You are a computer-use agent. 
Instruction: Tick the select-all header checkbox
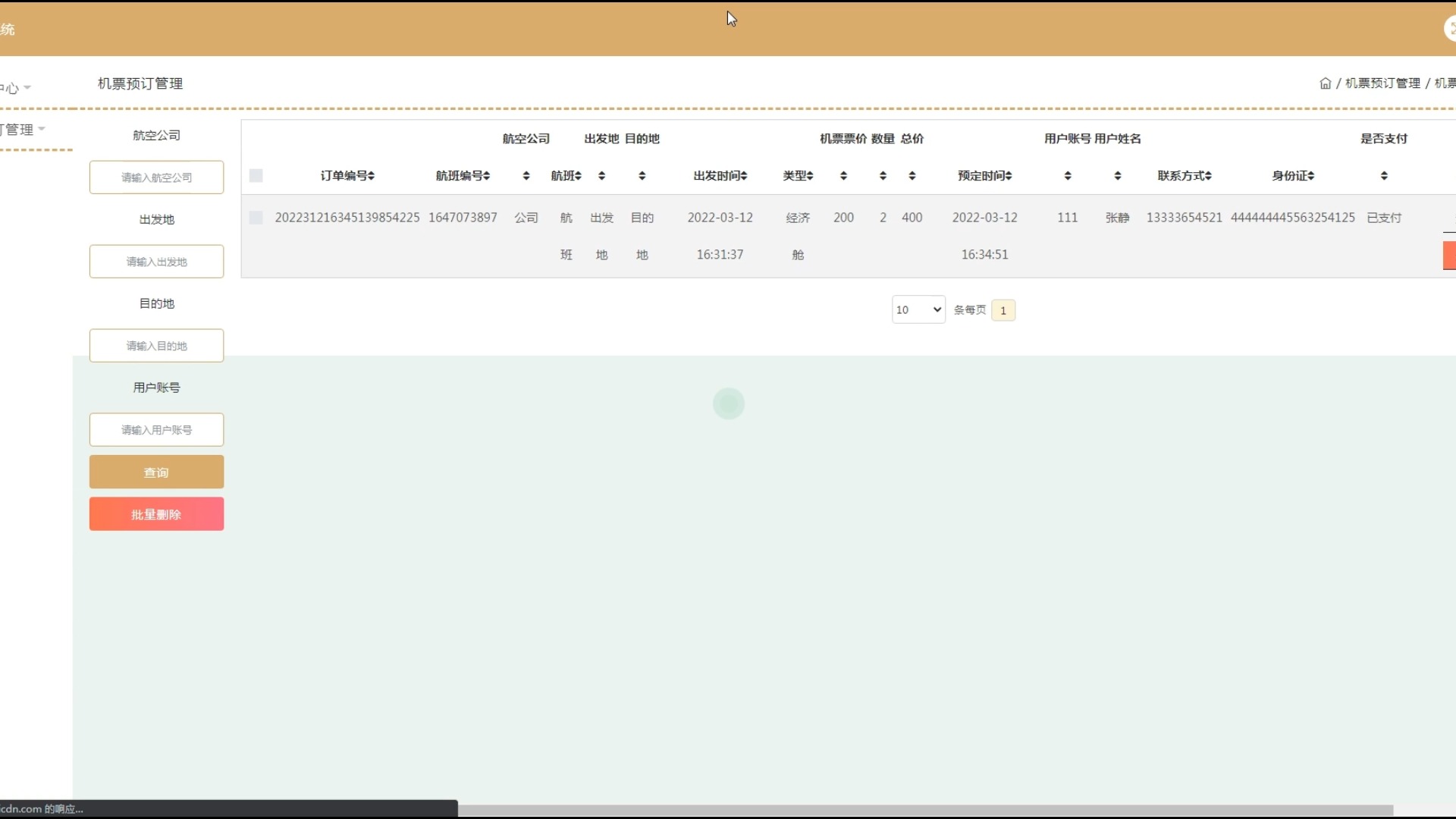(x=256, y=176)
